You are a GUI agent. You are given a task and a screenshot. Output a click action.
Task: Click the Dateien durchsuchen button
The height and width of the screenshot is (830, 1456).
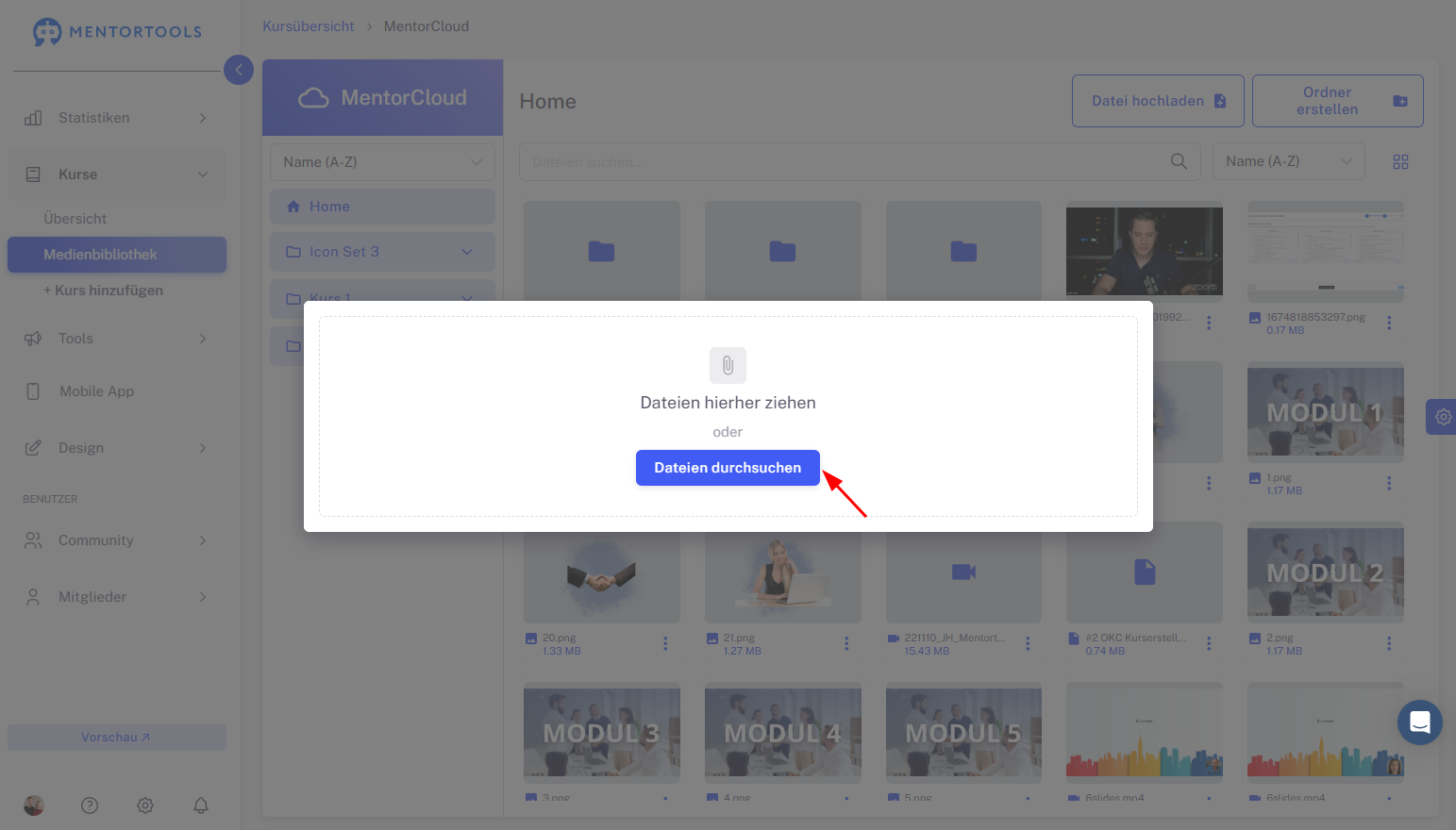coord(728,468)
